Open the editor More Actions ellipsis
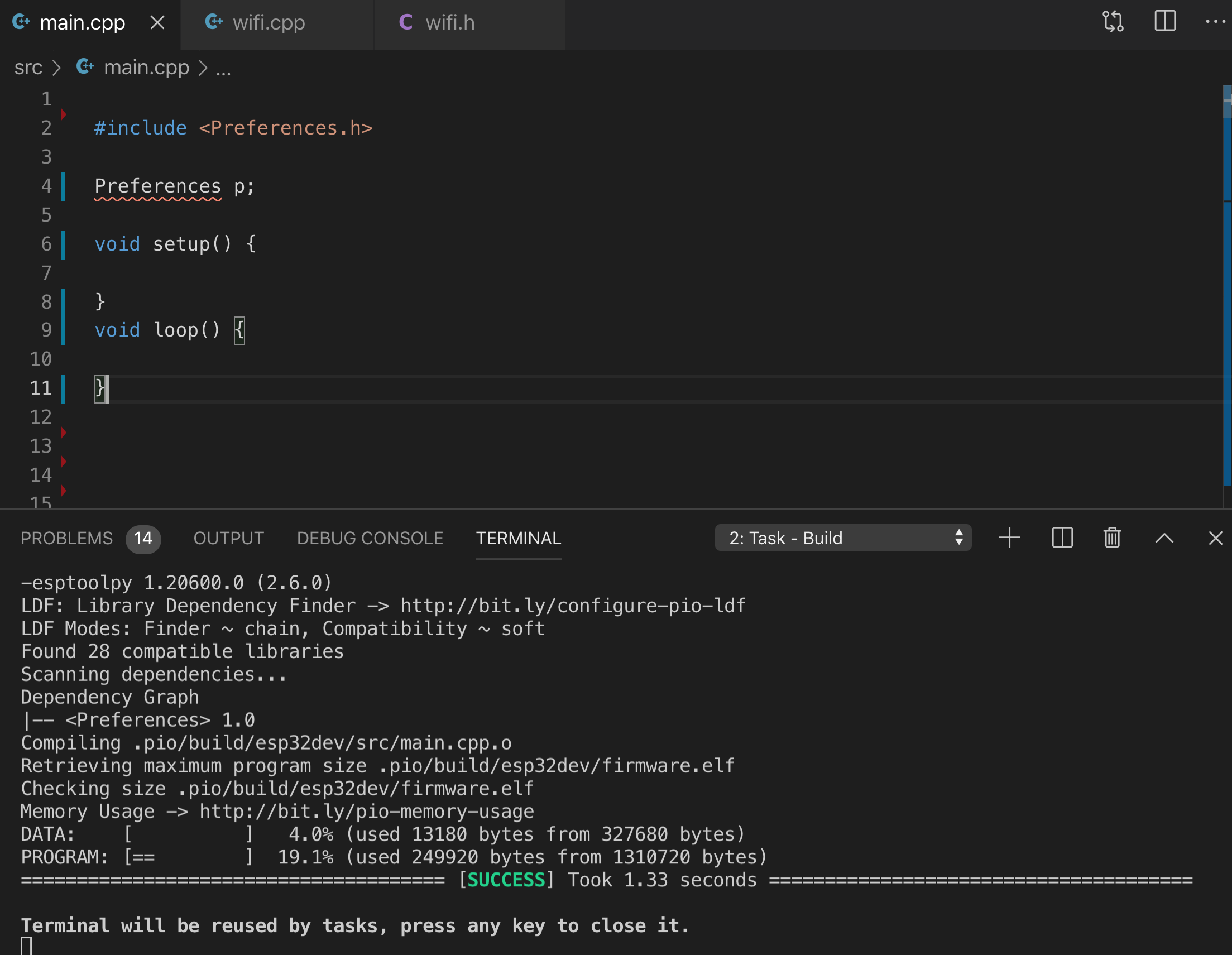This screenshot has height=955, width=1232. pos(1215,22)
